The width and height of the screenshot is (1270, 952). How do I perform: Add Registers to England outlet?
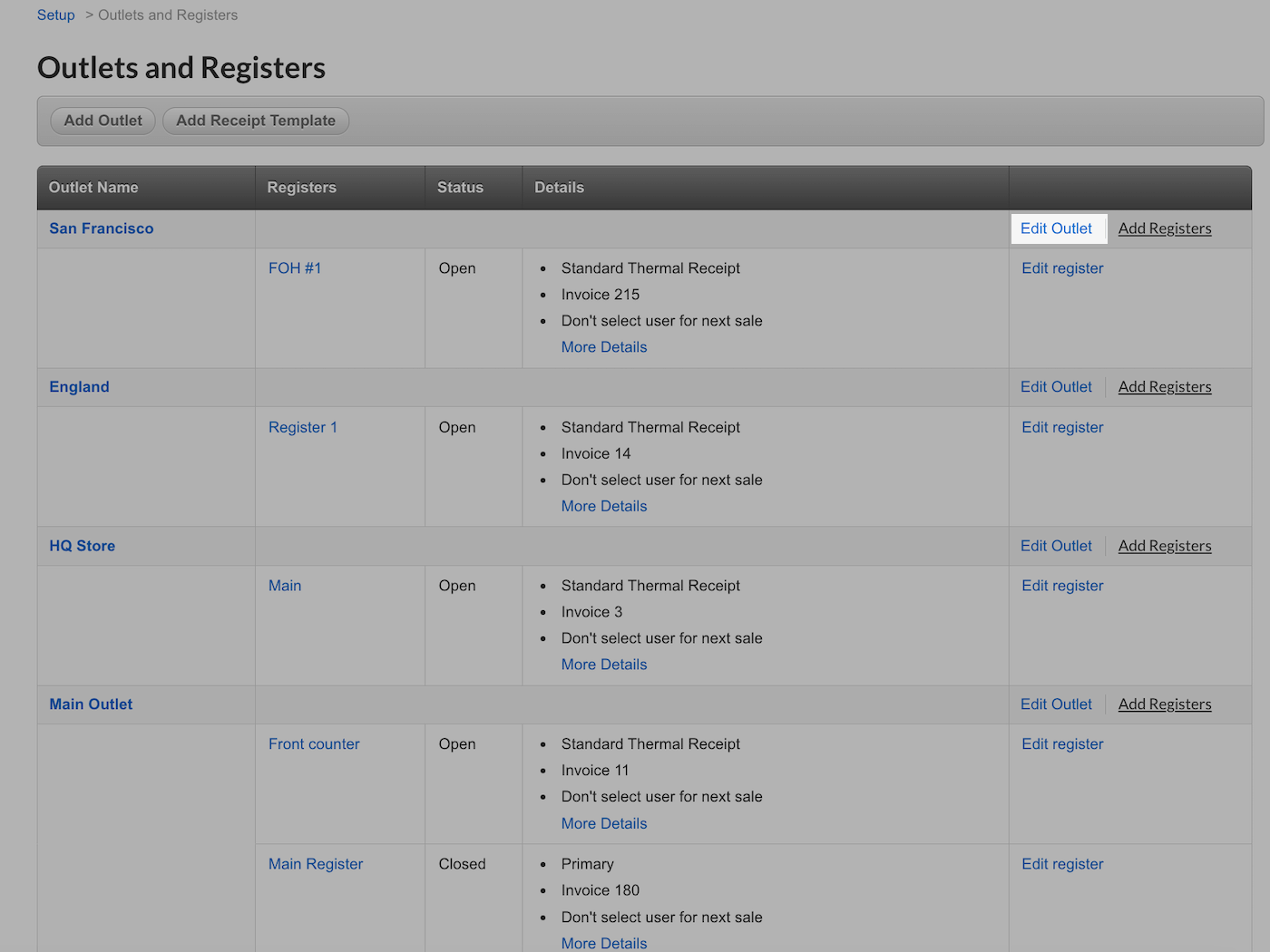(1164, 387)
